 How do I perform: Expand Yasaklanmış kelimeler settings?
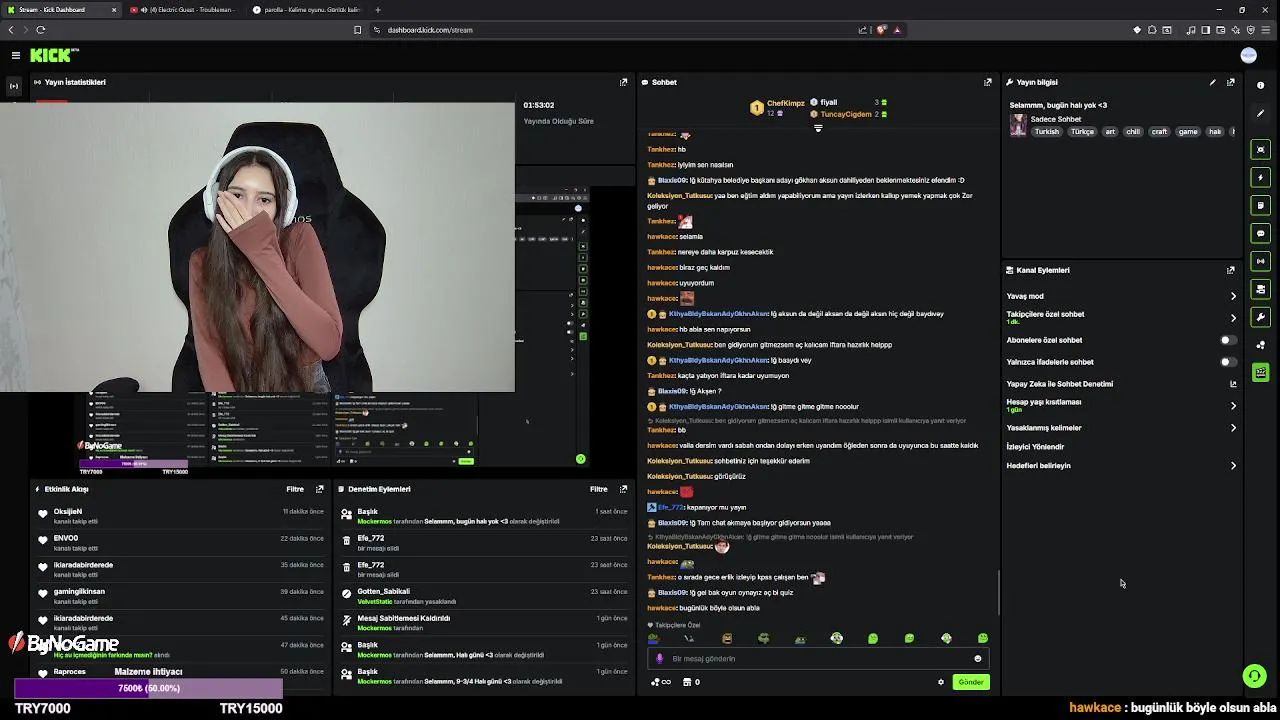(1233, 428)
